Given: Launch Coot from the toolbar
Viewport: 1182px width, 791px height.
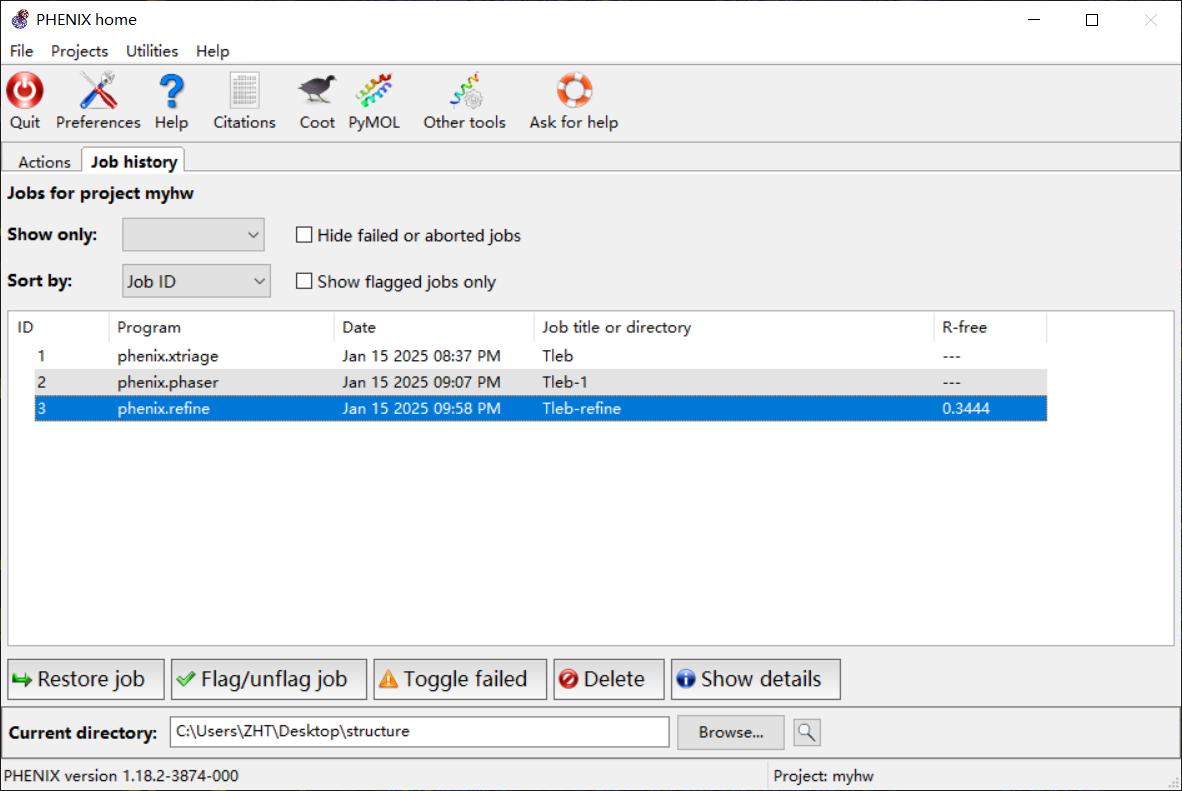Looking at the screenshot, I should coord(317,90).
